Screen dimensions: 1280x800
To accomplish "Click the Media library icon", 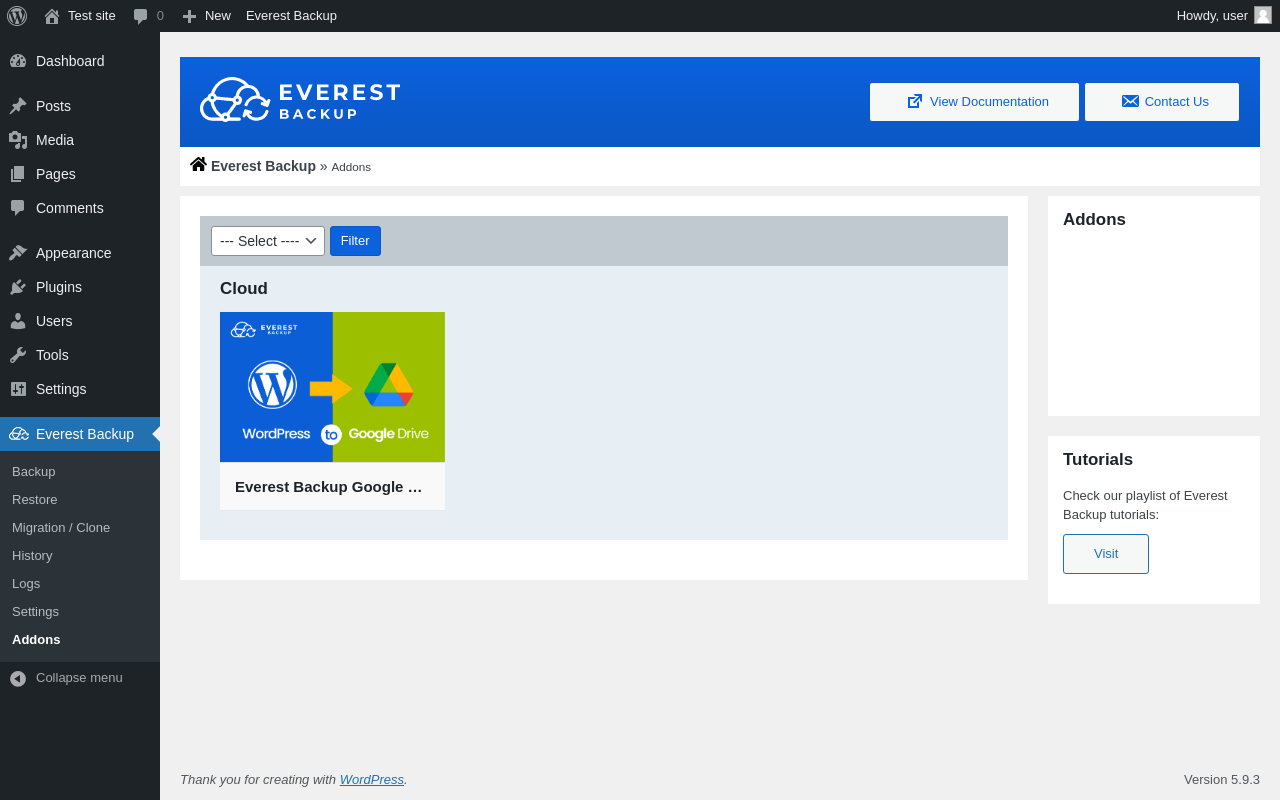I will click(18, 140).
